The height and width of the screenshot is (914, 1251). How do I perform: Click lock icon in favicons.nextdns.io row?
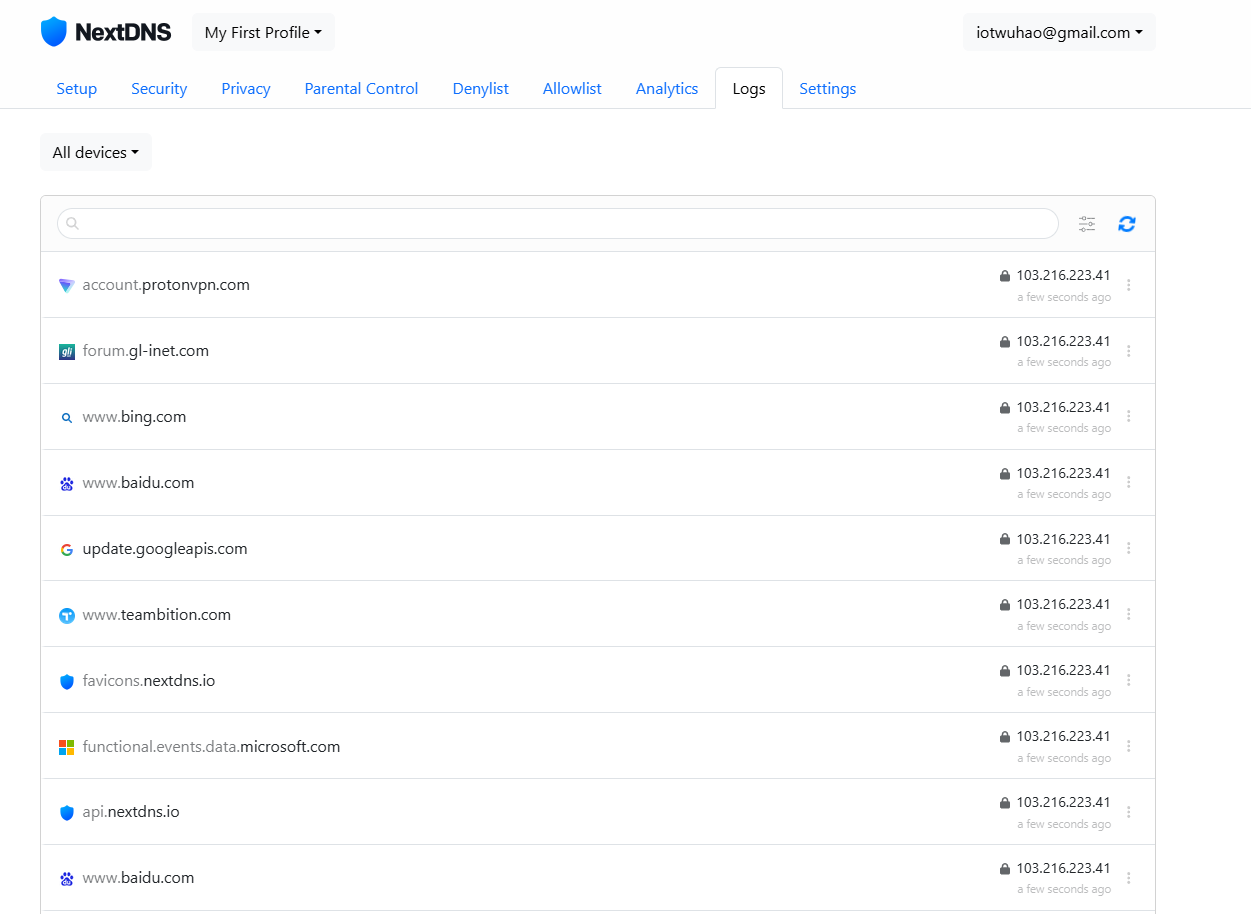click(1005, 671)
